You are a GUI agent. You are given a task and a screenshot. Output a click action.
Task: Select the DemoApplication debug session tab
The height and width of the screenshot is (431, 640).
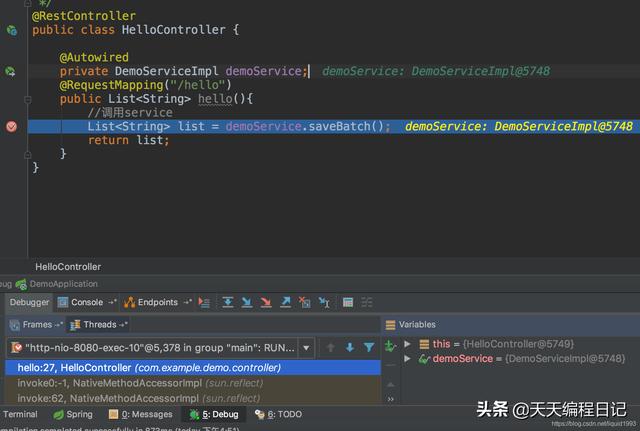point(56,284)
